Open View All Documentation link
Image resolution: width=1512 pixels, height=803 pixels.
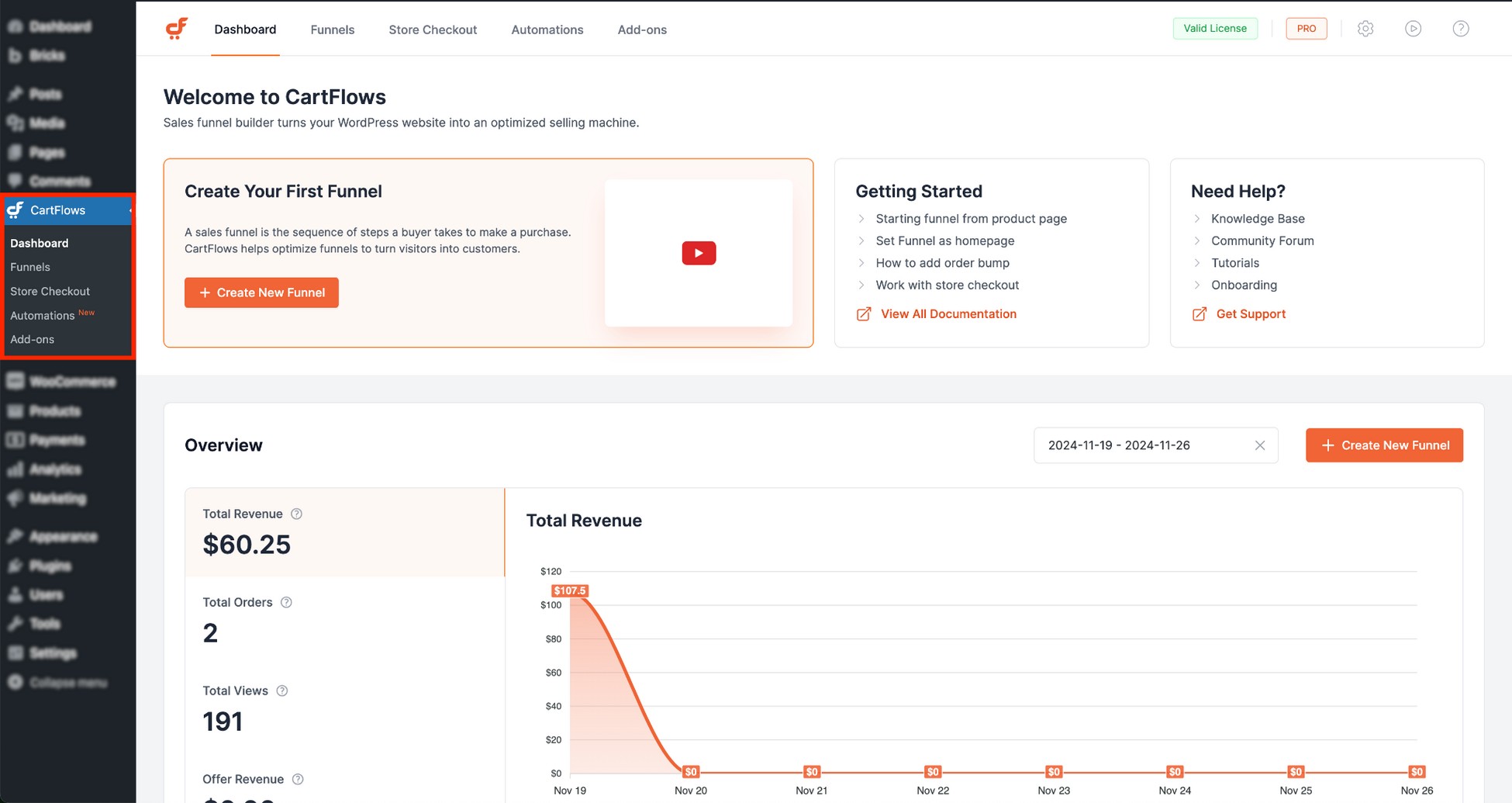pyautogui.click(x=948, y=313)
